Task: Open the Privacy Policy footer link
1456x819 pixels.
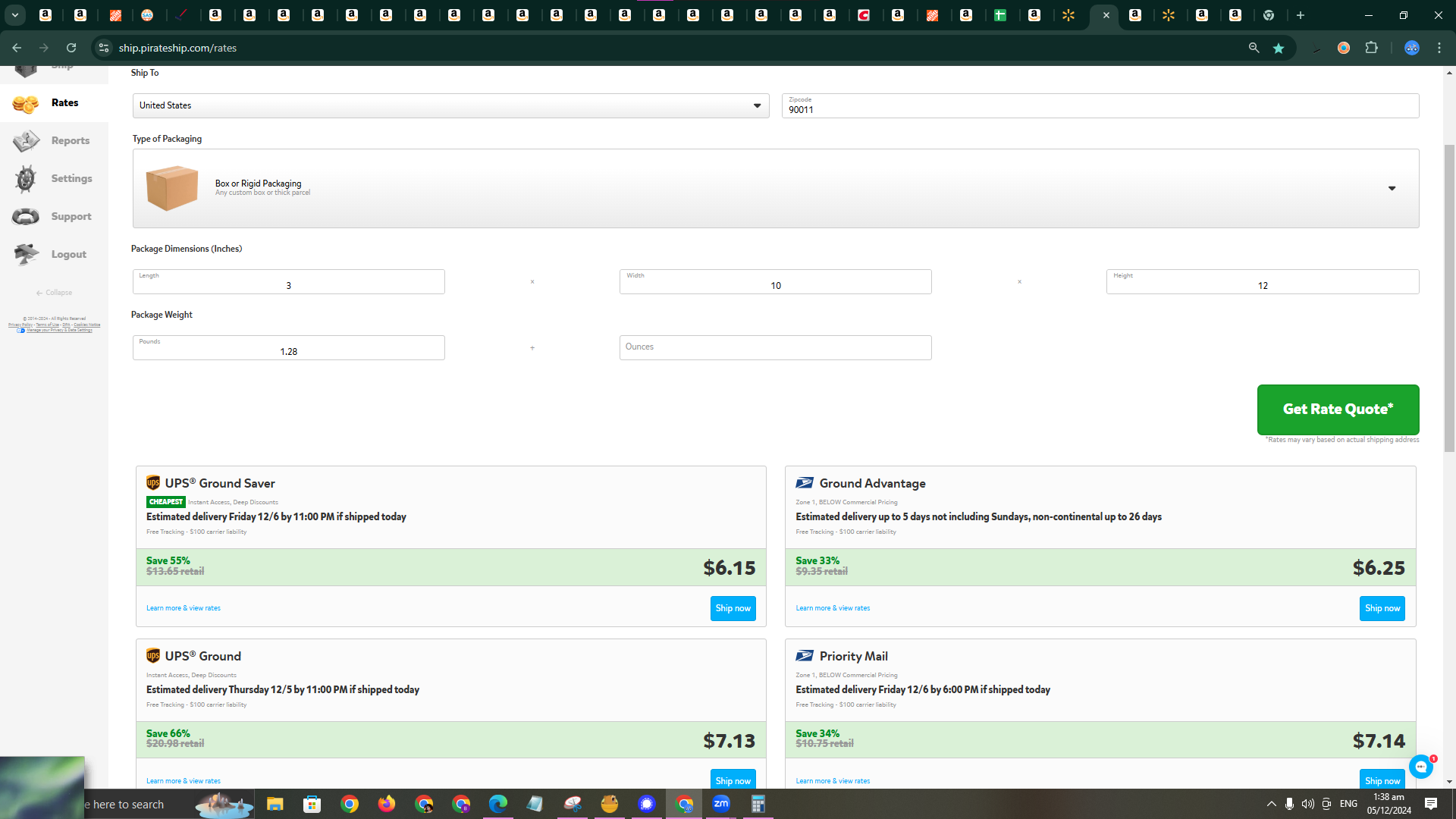Action: coord(20,325)
